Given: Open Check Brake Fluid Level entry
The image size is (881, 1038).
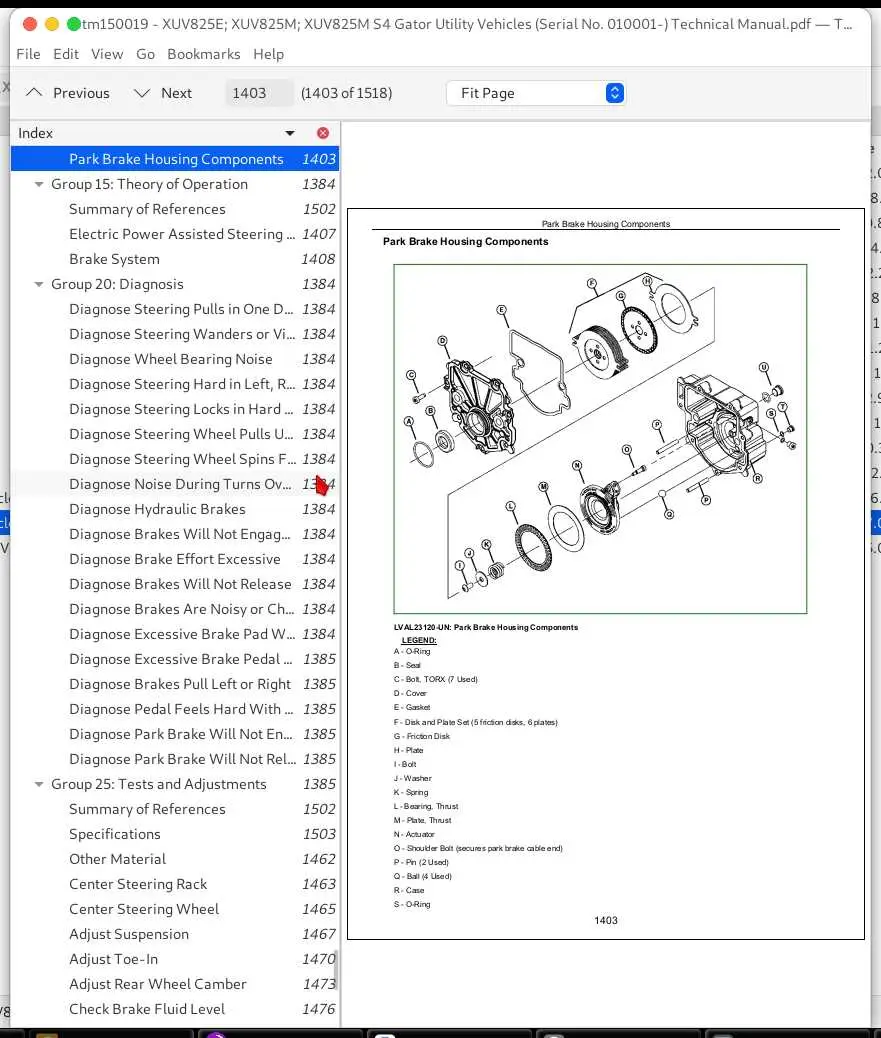Looking at the screenshot, I should coord(175,1010).
